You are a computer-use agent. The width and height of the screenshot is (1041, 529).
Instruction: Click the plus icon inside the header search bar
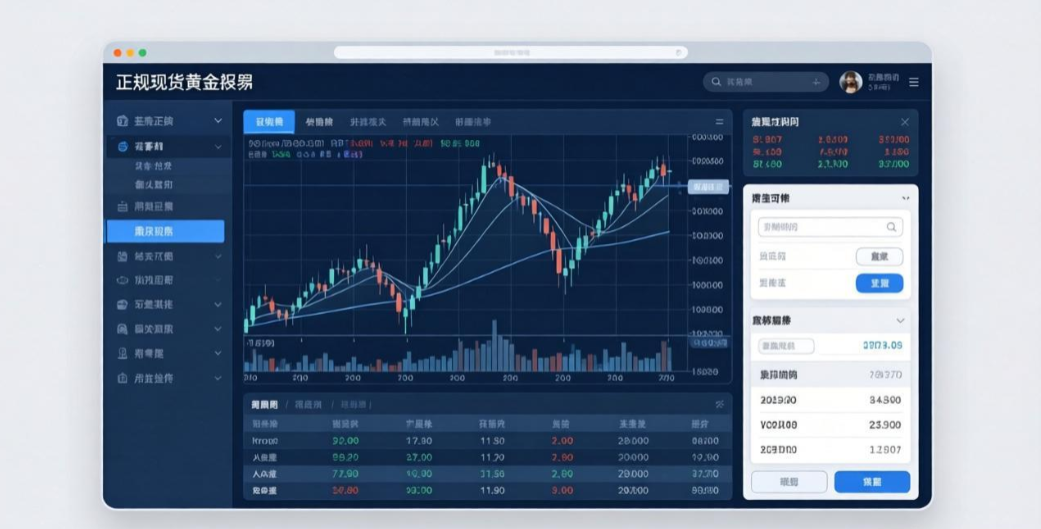tap(816, 82)
